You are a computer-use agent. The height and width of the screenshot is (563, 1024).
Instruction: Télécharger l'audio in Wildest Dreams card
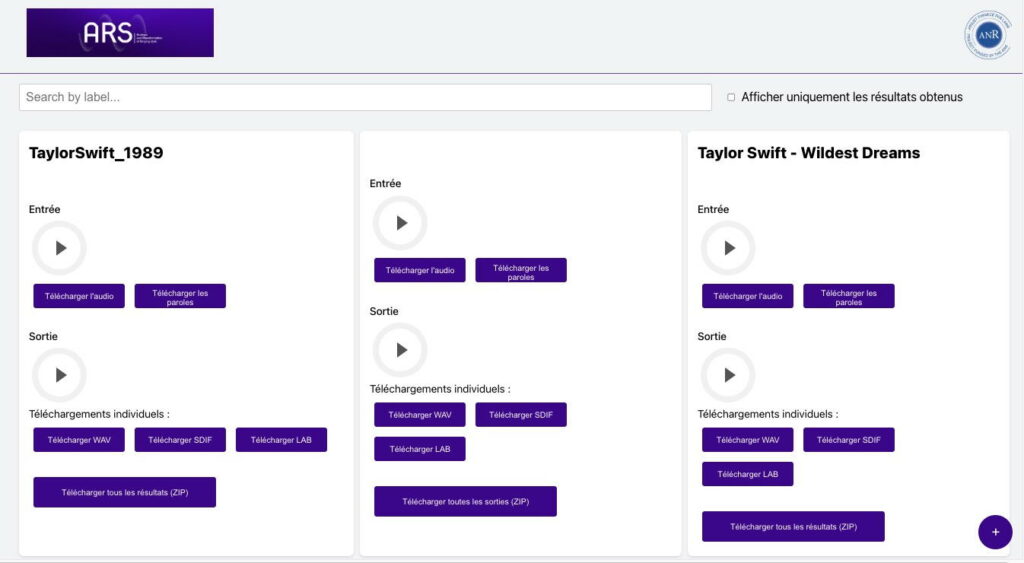[748, 296]
